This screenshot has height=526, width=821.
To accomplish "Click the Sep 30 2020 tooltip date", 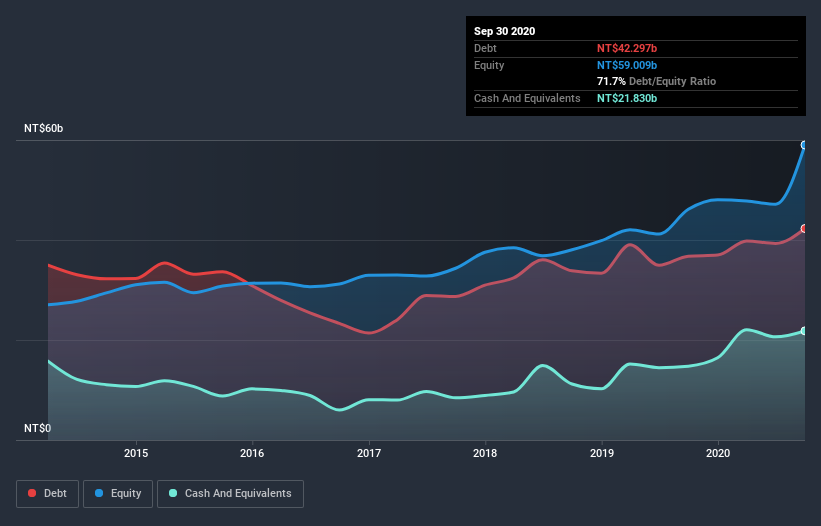I will pos(505,31).
